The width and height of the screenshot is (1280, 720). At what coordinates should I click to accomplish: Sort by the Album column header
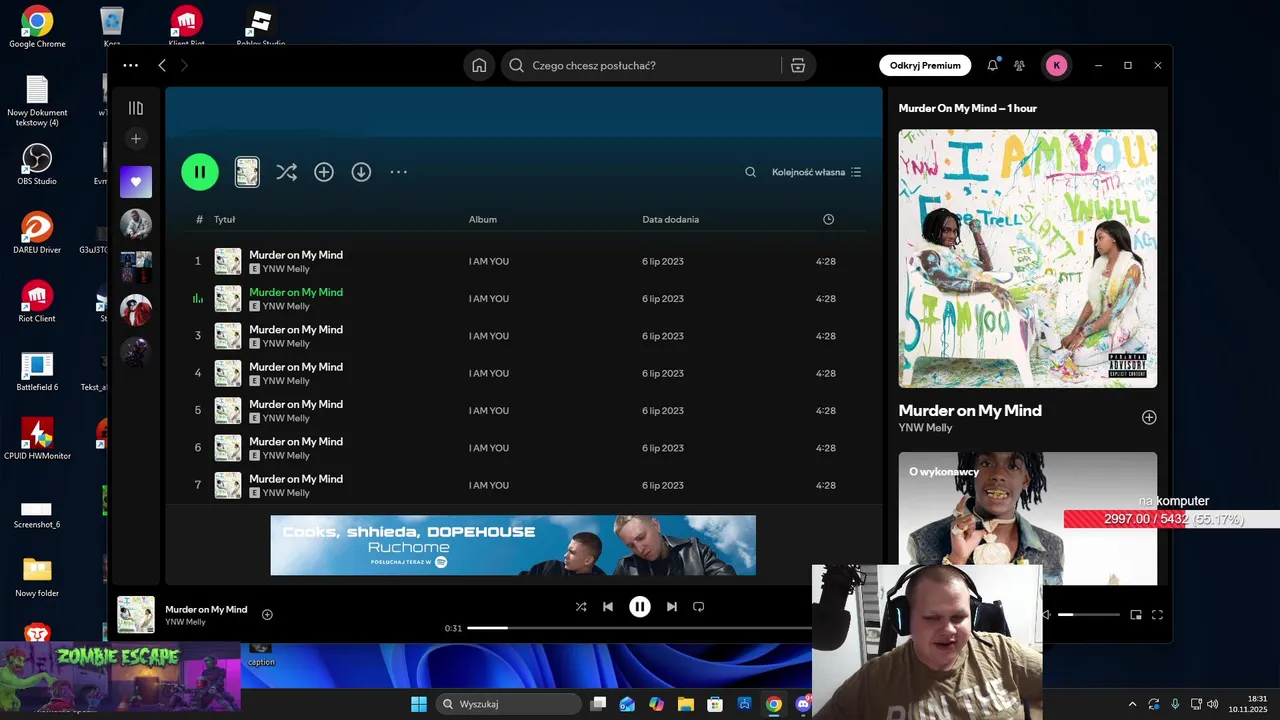[483, 219]
